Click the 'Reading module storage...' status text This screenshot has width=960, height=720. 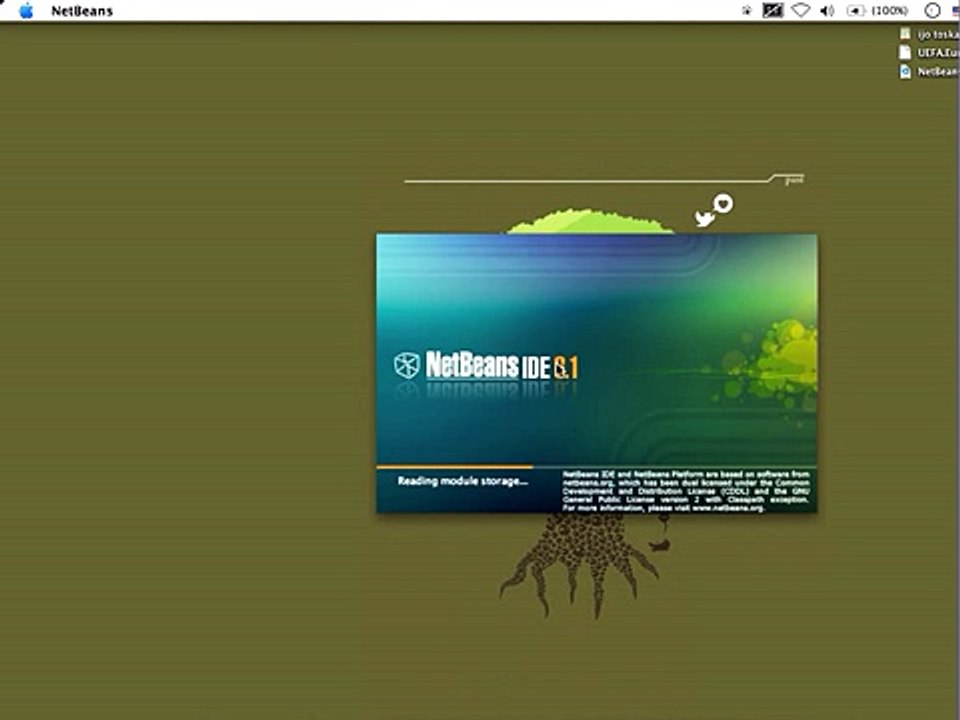tap(463, 481)
